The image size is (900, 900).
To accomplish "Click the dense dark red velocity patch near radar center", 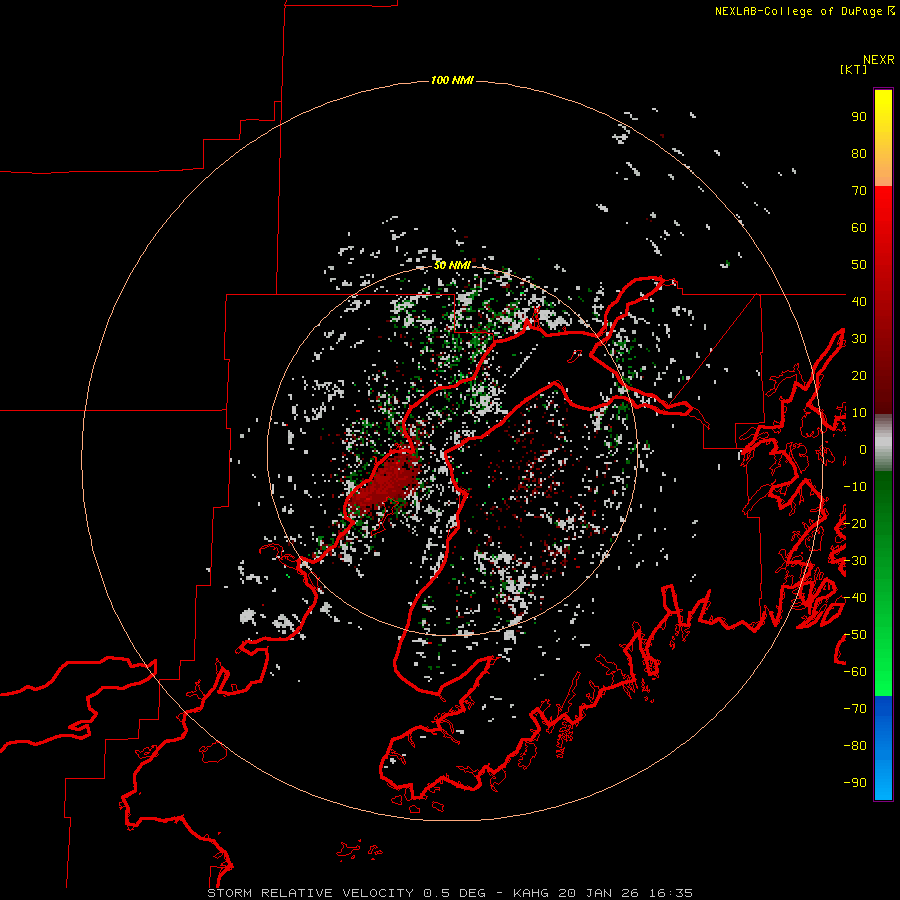I will click(x=386, y=481).
